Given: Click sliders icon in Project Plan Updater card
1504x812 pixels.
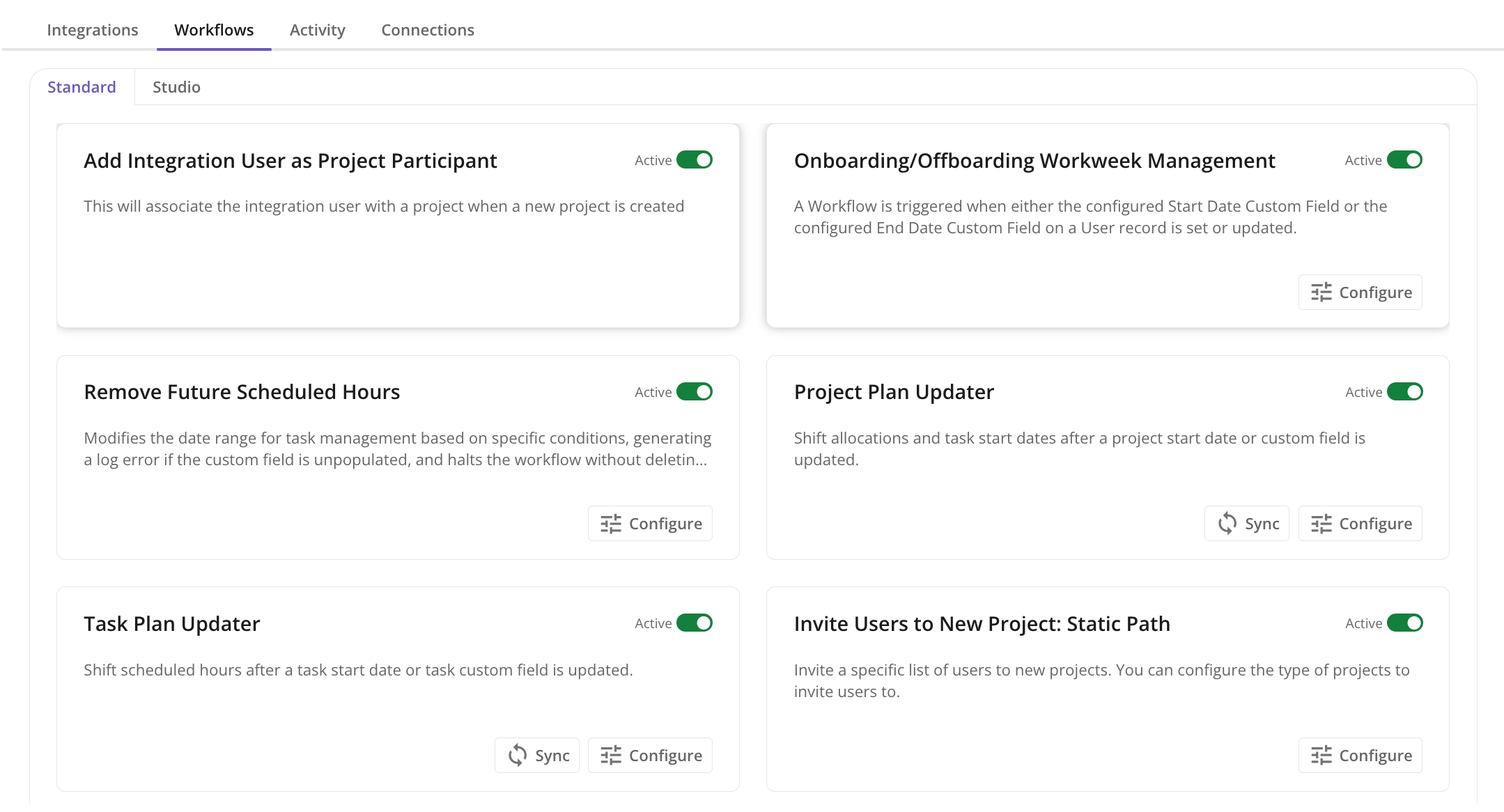Looking at the screenshot, I should point(1321,524).
